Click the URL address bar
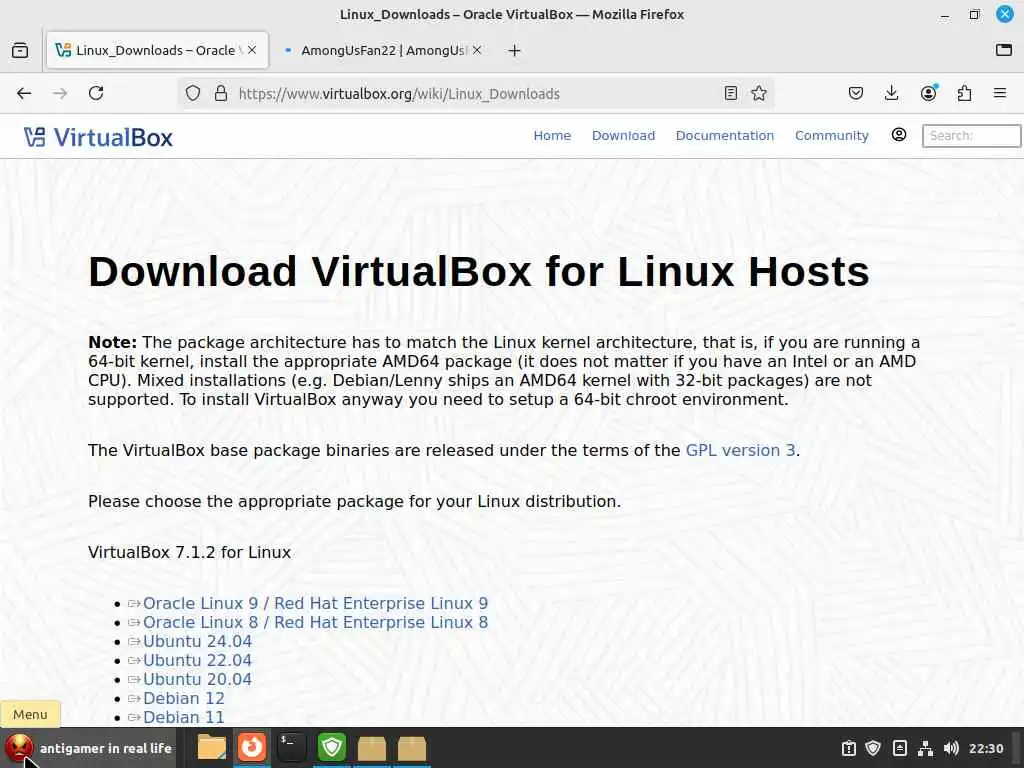Screen dimensions: 1024x768 pos(477,93)
